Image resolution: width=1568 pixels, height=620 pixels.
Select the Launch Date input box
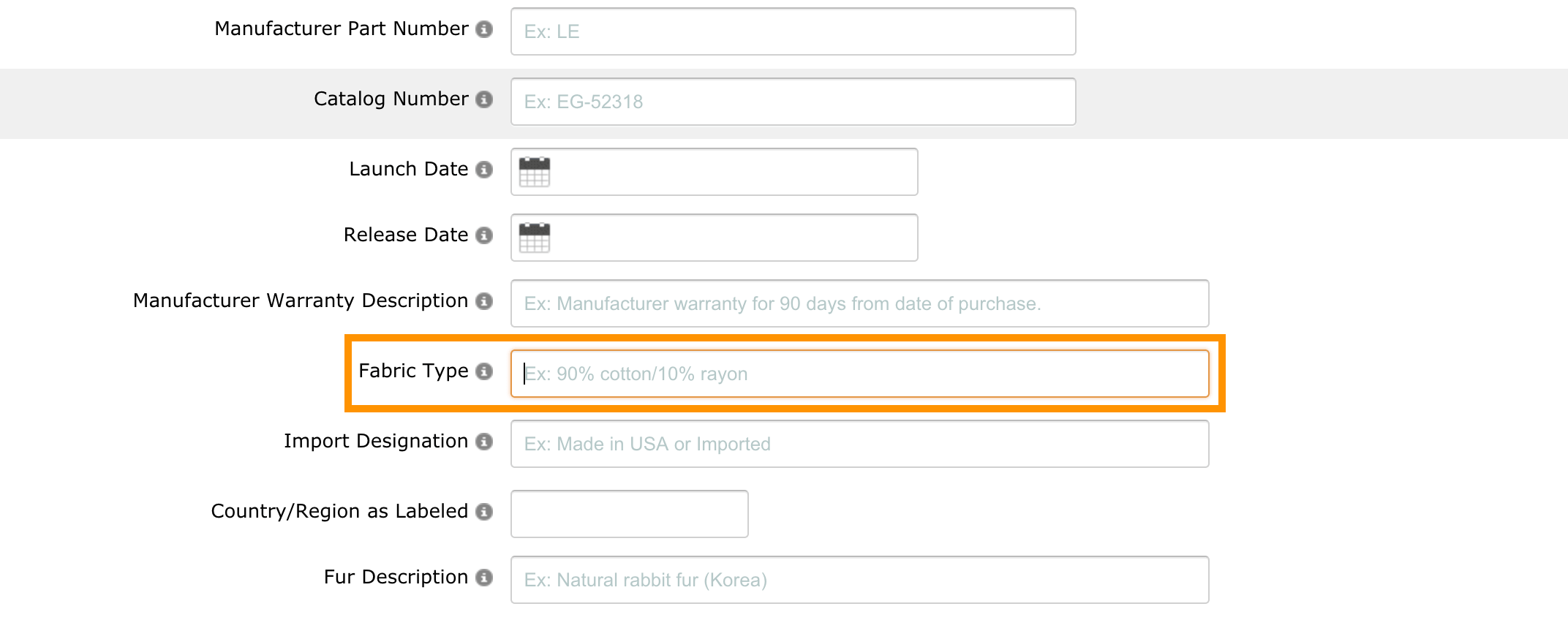(x=731, y=172)
